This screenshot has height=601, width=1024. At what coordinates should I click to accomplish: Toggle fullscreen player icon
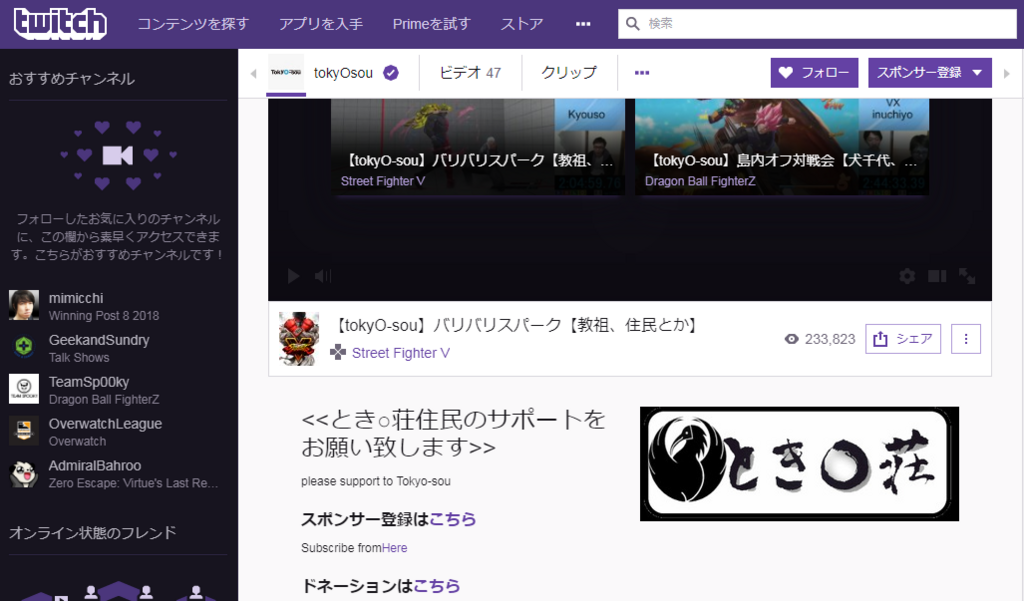click(x=967, y=276)
